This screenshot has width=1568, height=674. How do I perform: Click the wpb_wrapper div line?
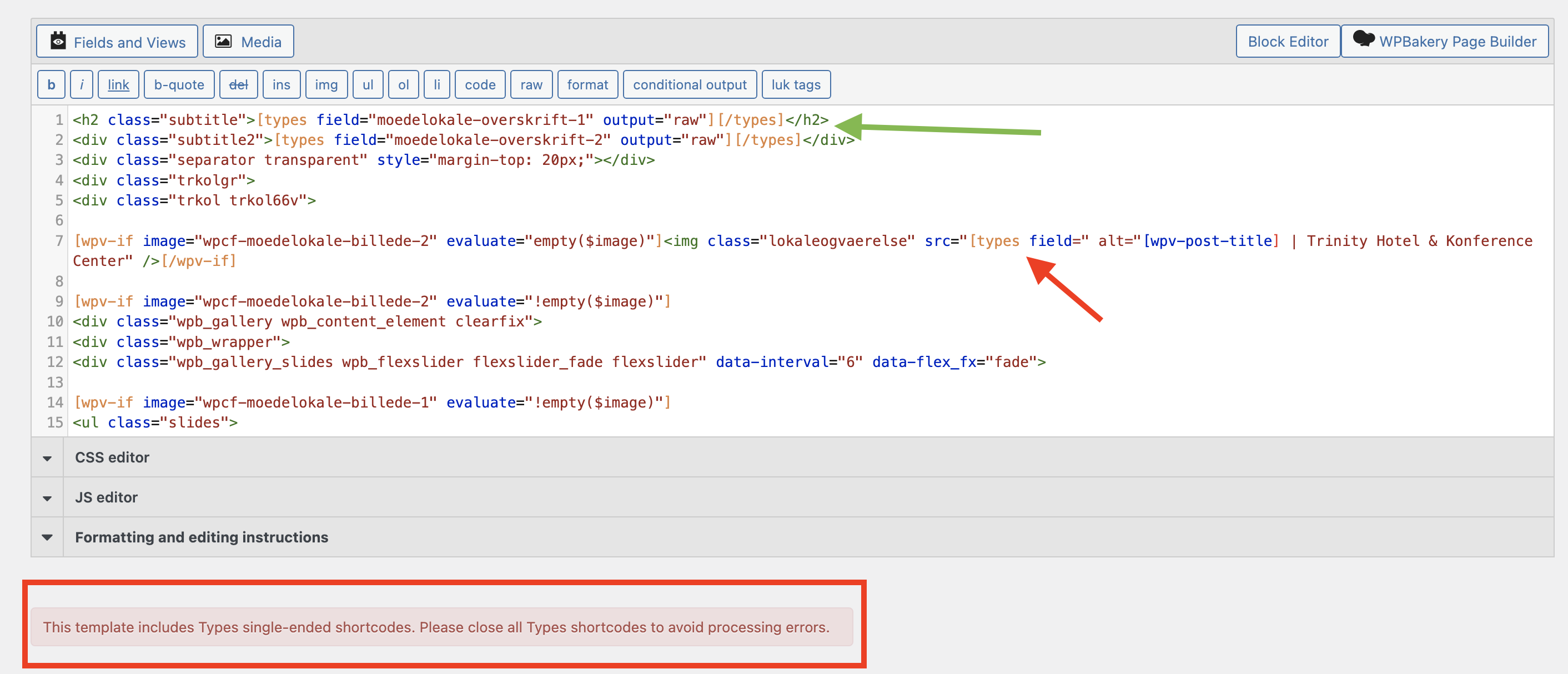(182, 342)
